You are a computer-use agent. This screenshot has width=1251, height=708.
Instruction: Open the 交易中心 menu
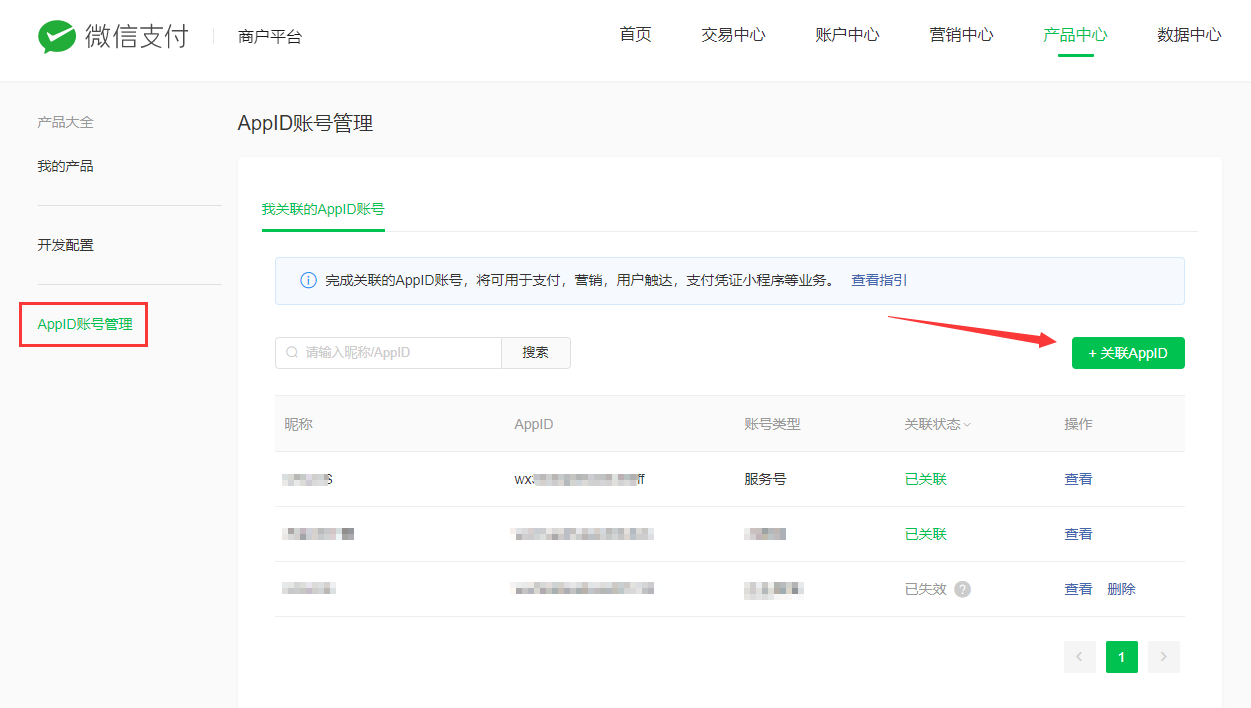tap(733, 35)
